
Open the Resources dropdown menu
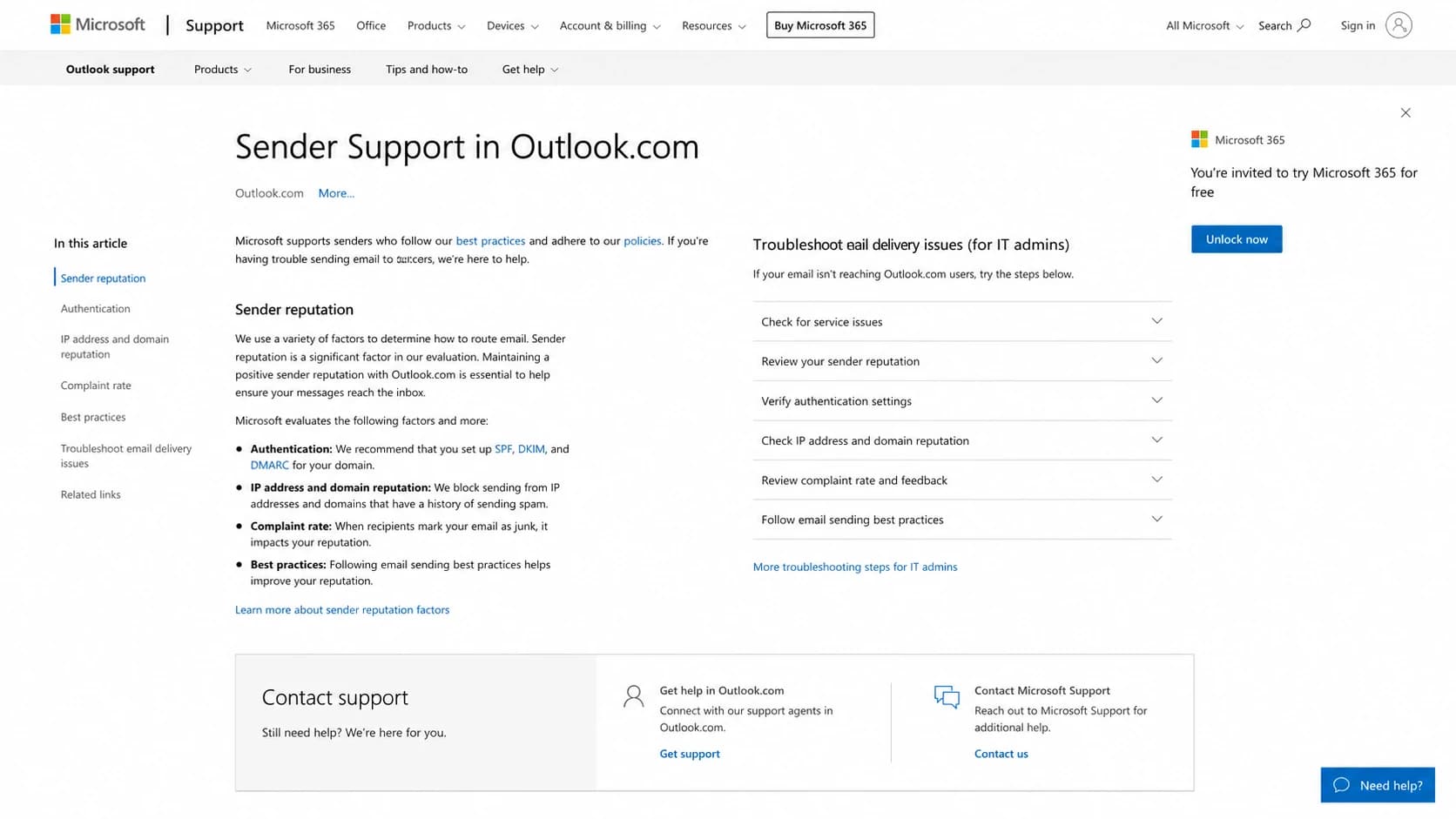point(713,25)
